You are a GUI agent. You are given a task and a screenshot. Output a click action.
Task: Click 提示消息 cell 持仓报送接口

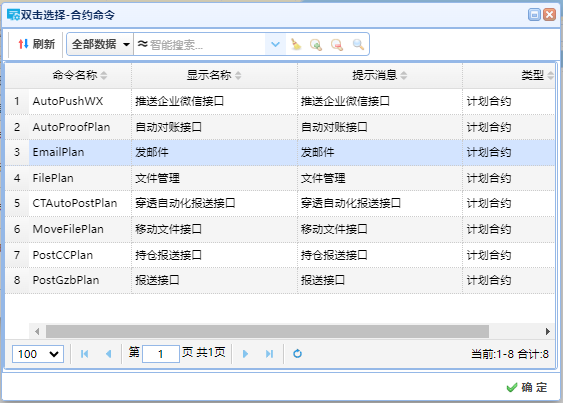point(380,255)
